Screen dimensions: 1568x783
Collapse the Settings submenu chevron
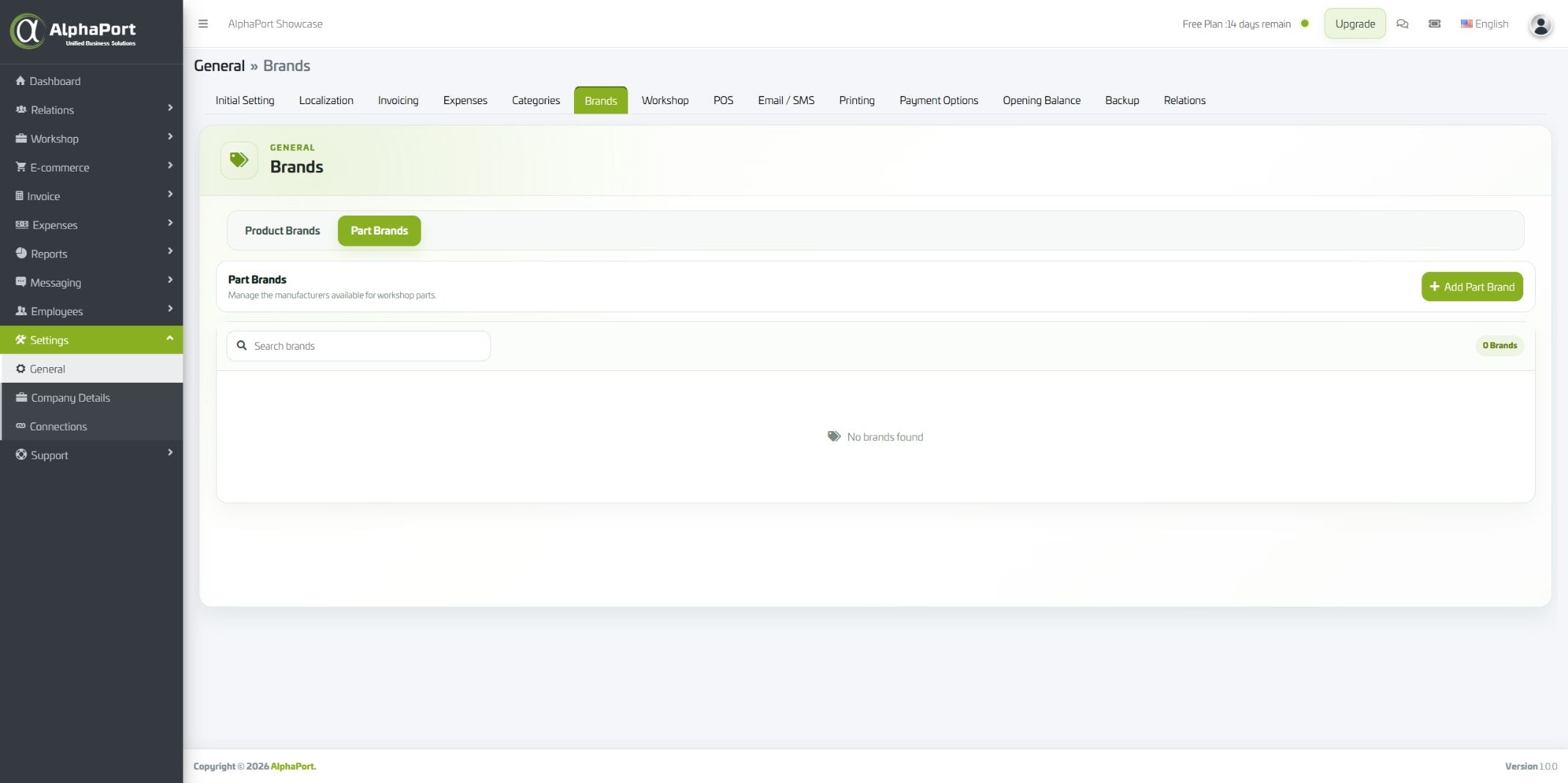tap(170, 338)
